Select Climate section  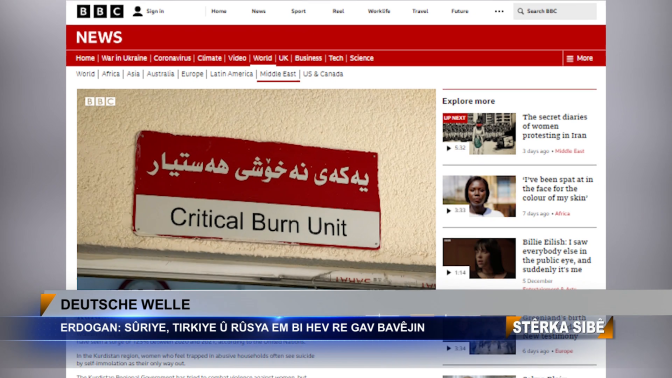[x=209, y=58]
